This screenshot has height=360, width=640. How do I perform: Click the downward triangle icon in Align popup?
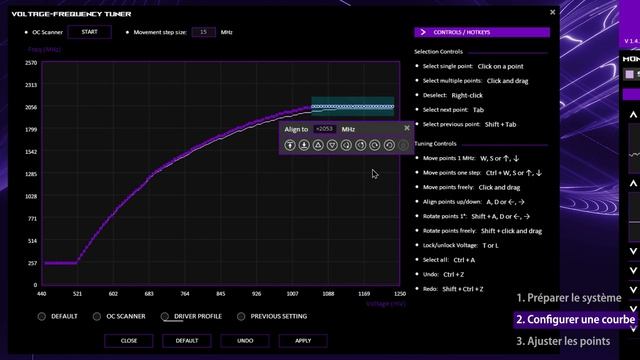[x=332, y=145]
